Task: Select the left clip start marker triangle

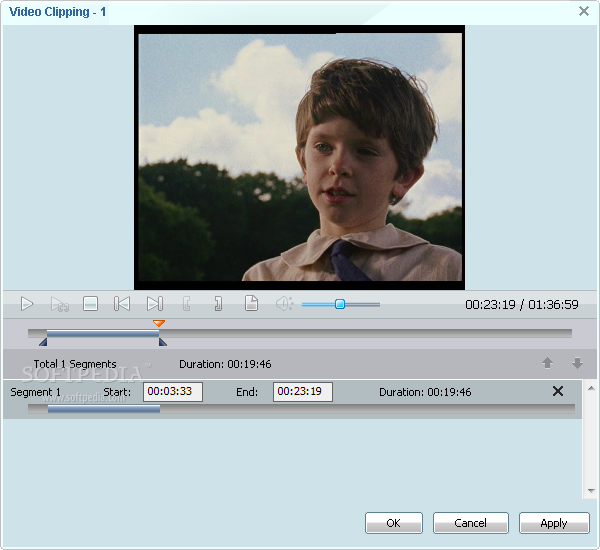Action: pyautogui.click(x=43, y=342)
